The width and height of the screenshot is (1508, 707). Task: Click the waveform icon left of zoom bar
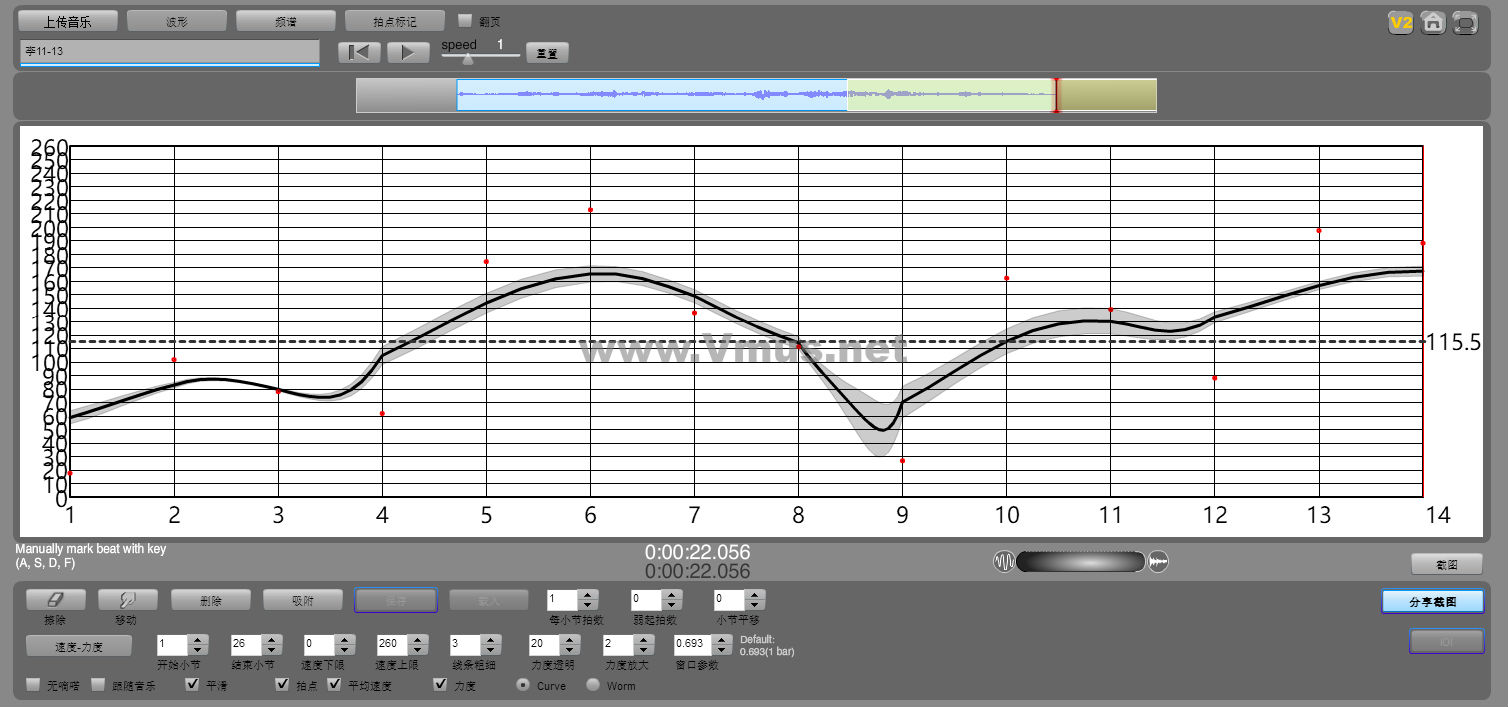click(1003, 562)
